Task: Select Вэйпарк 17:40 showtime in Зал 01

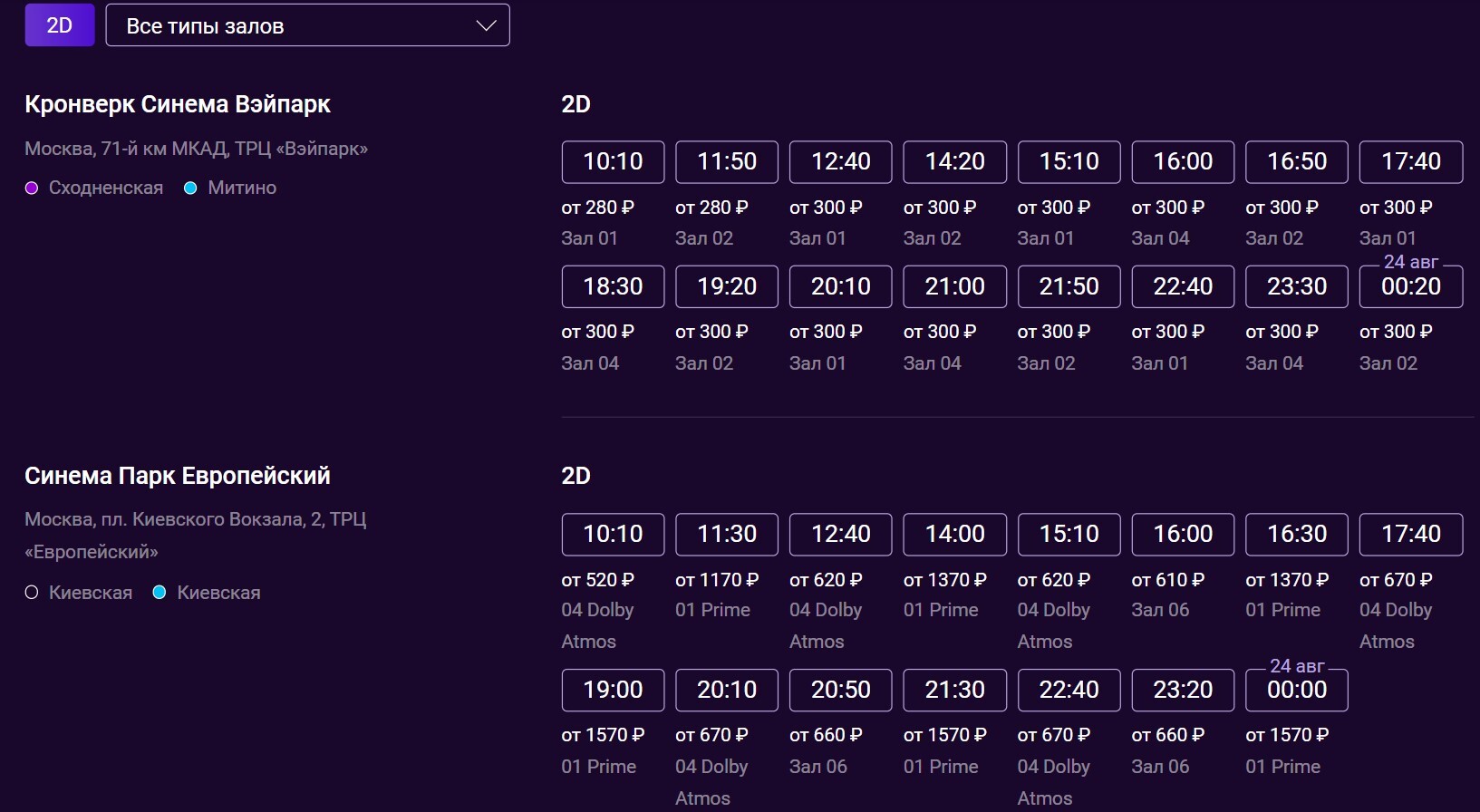Action: (x=1411, y=162)
